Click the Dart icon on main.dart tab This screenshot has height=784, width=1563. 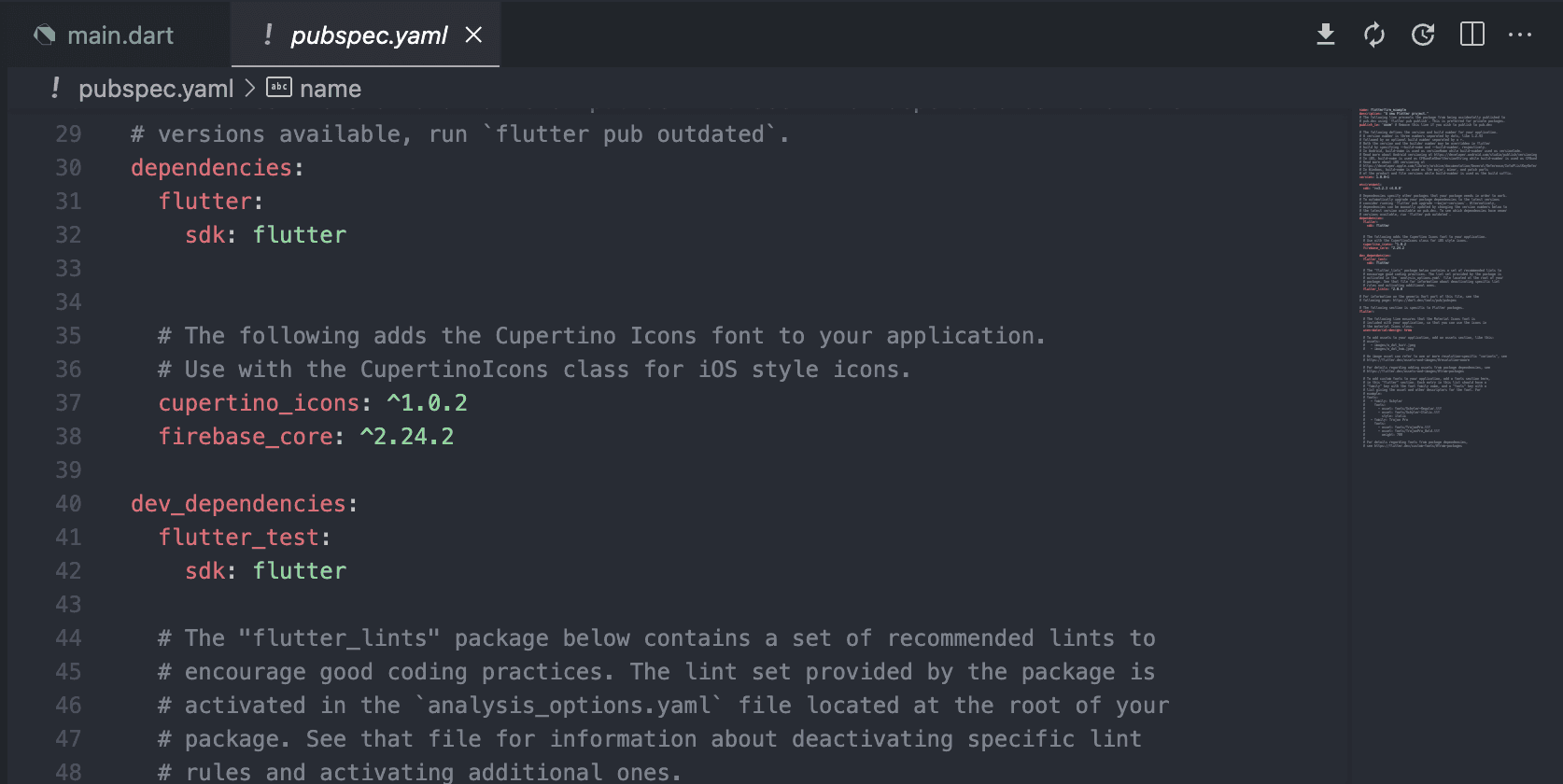point(45,35)
